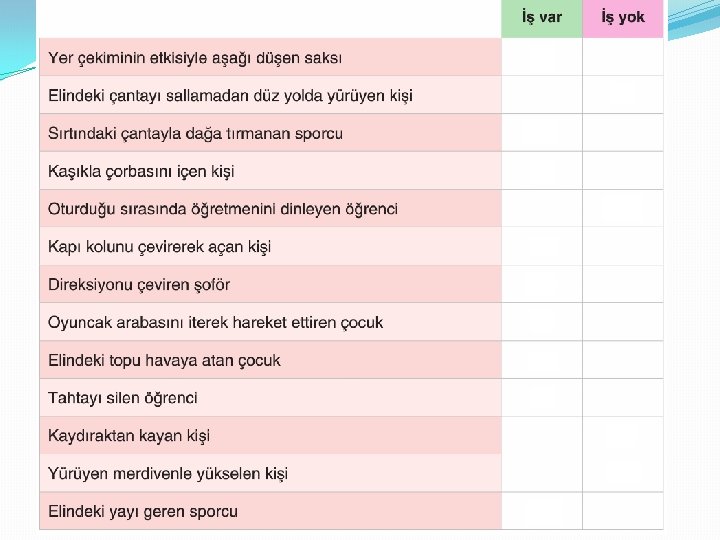Mark İş var for oyuncak arabasını iten çocuk

[x=541, y=322]
